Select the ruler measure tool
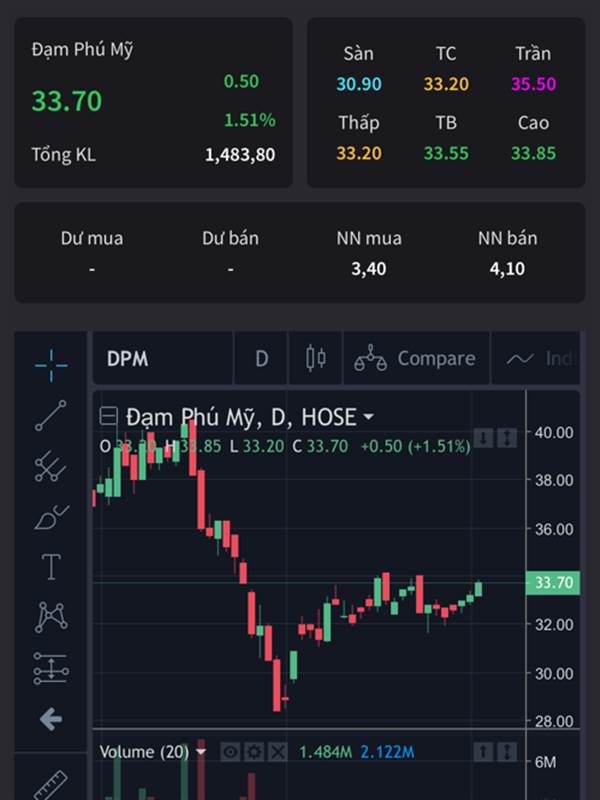This screenshot has width=600, height=800. point(51,785)
